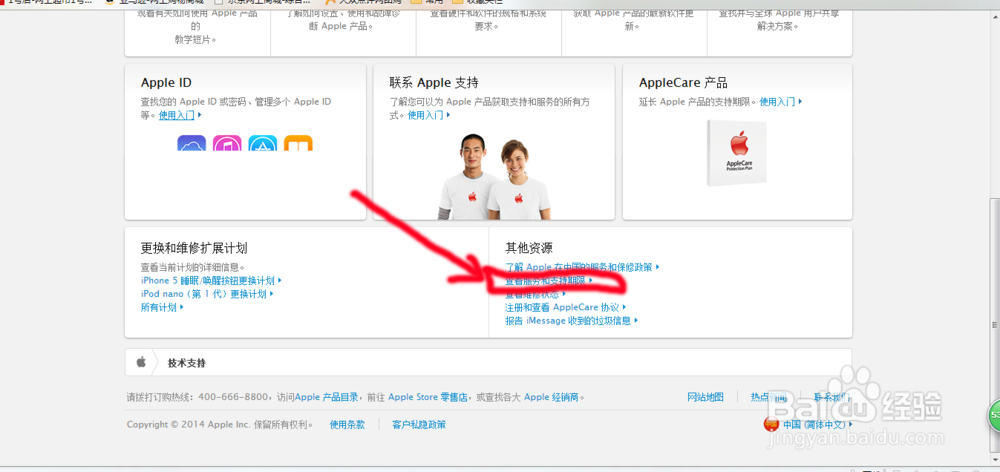Open Apple 经销商 footer link
Image resolution: width=1000 pixels, height=472 pixels.
551,397
